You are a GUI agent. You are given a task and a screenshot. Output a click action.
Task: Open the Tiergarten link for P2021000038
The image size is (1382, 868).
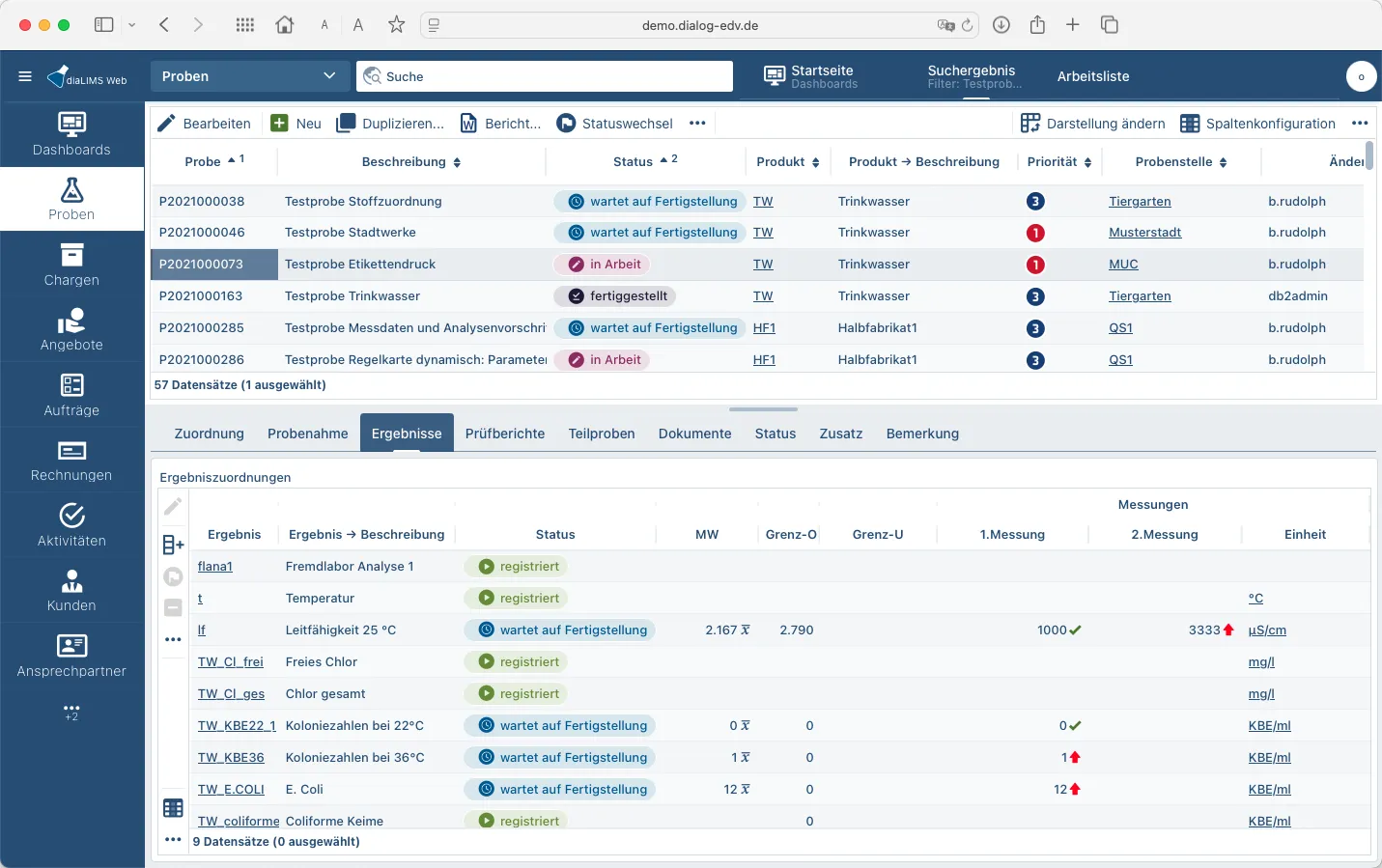(1140, 202)
